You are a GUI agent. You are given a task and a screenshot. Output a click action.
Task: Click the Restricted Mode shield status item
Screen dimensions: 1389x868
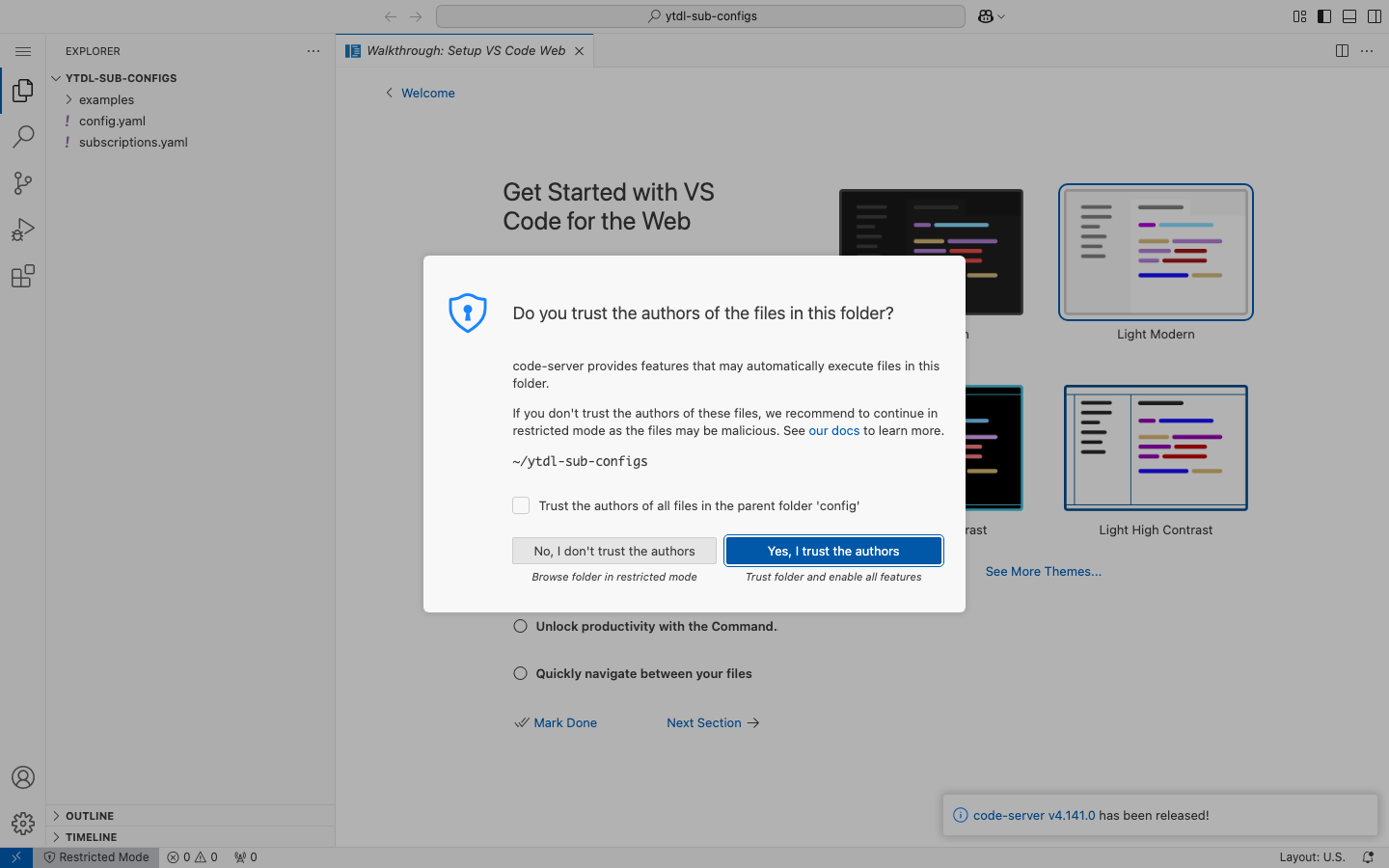pos(96,857)
